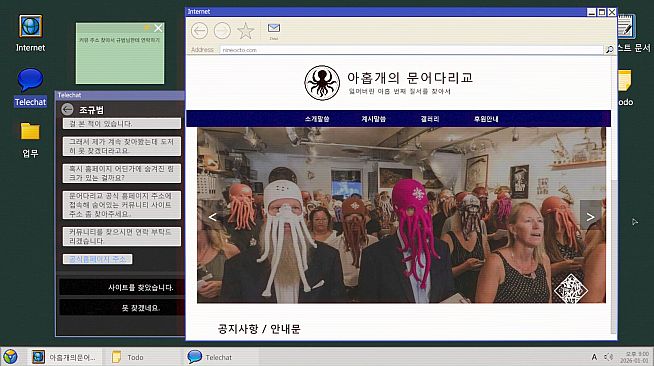Open the 게시말씀 menu item
The height and width of the screenshot is (366, 654).
tap(373, 119)
